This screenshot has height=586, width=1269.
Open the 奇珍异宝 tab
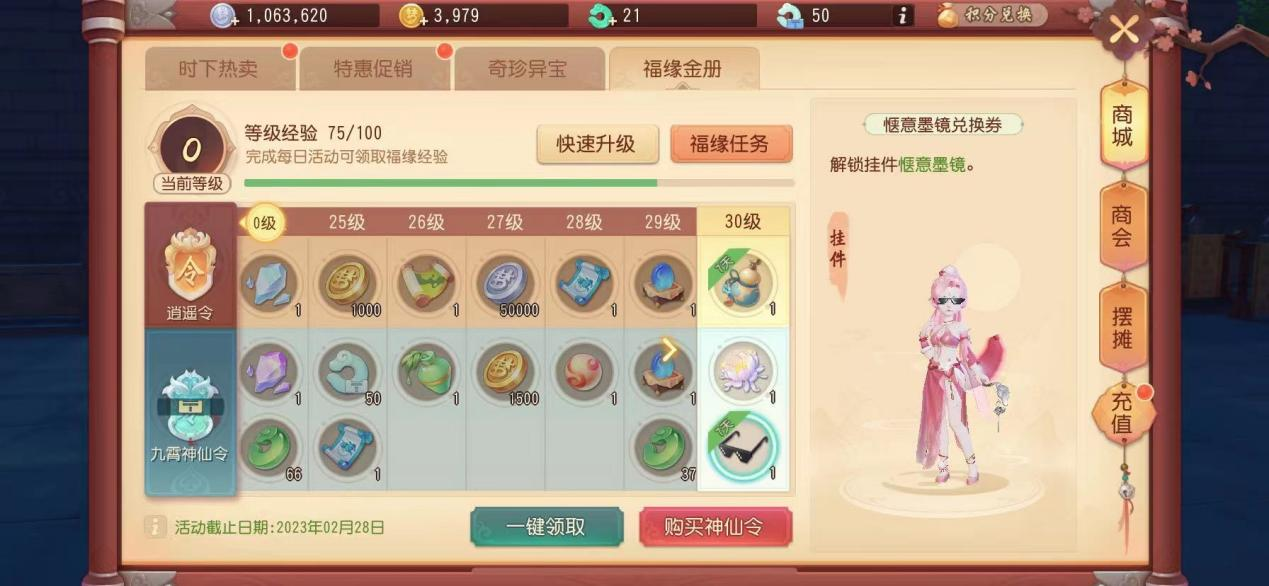[528, 69]
